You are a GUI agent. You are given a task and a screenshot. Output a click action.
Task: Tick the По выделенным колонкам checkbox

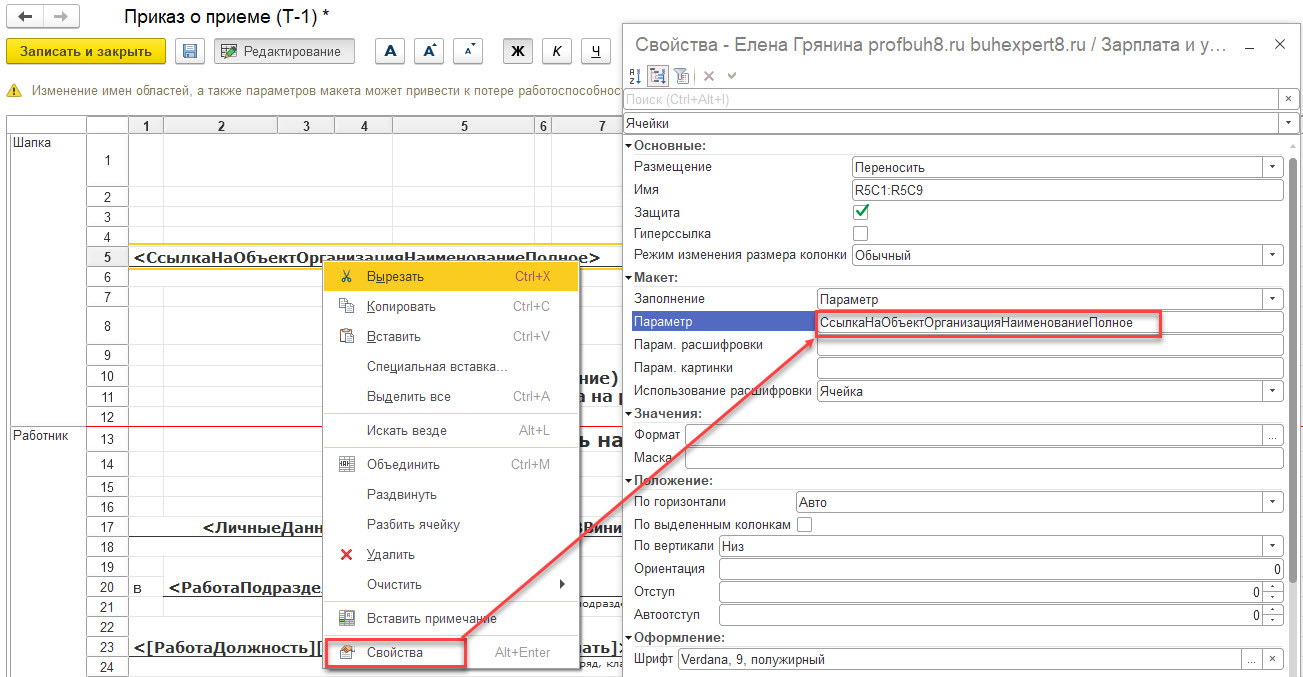804,524
